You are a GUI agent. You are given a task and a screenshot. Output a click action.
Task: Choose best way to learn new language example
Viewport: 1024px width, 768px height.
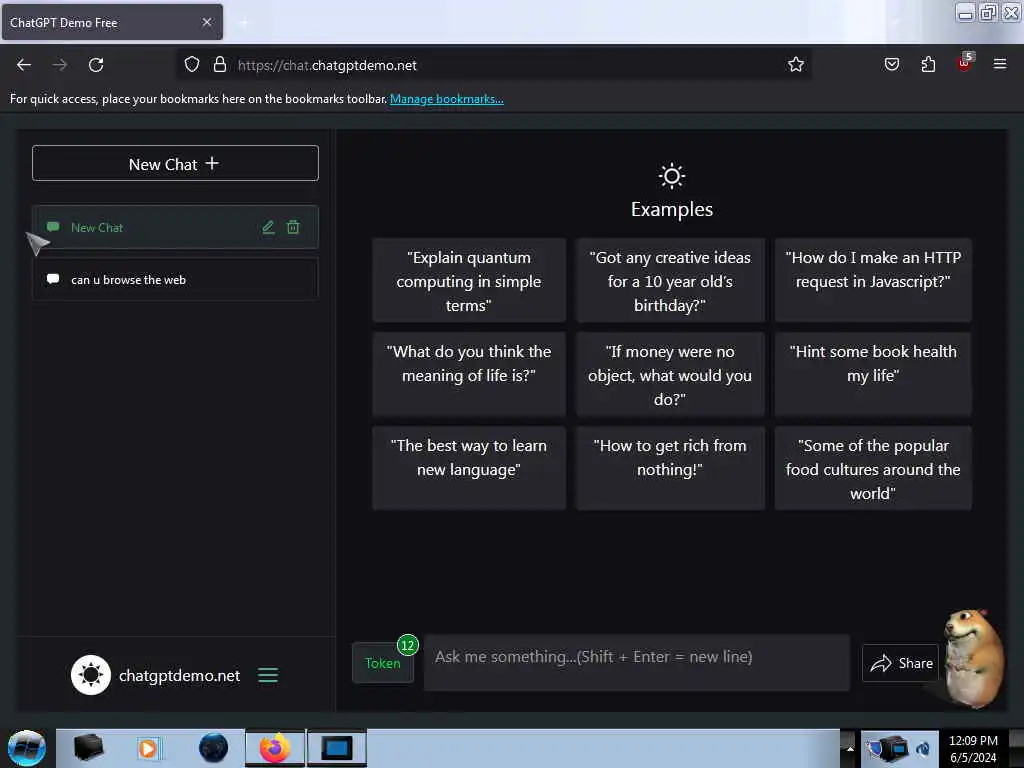469,468
